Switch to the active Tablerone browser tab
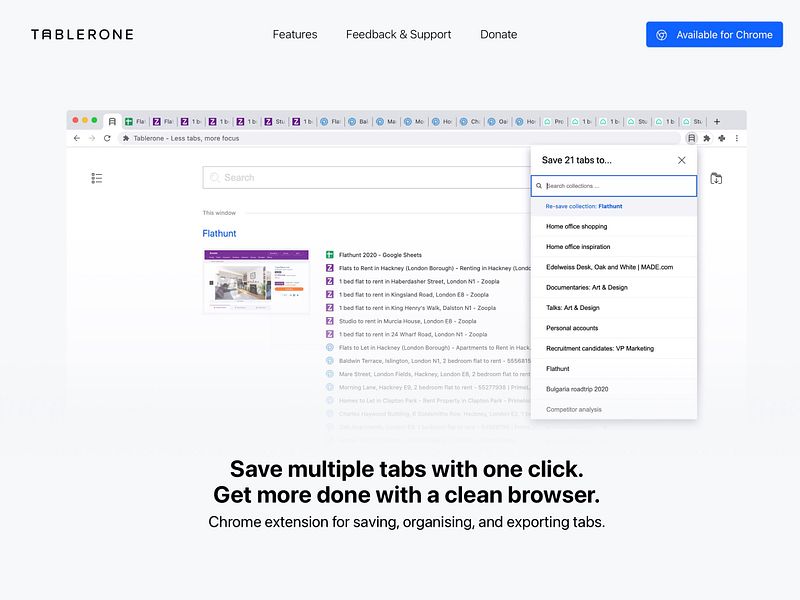 (x=112, y=121)
